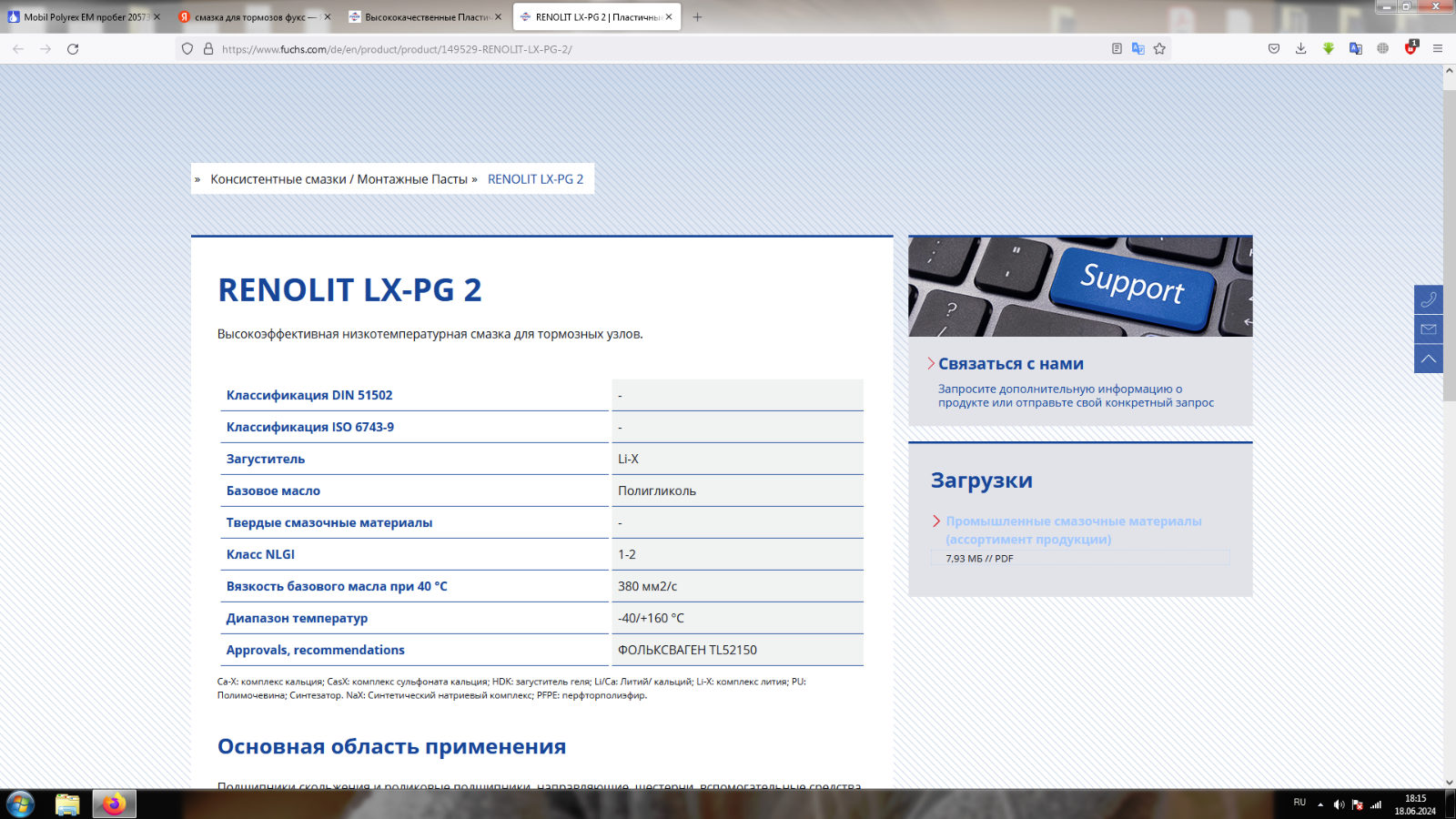The height and width of the screenshot is (819, 1456).
Task: Select the RENOLIT LX-PG 2 tab
Action: tap(597, 17)
